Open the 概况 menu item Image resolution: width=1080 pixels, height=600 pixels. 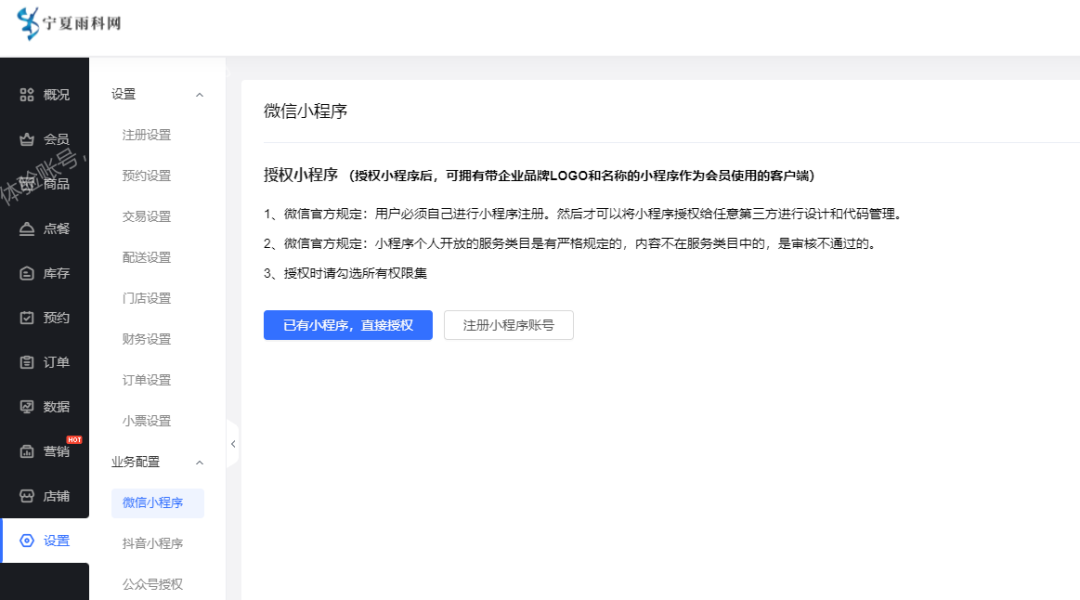44,95
